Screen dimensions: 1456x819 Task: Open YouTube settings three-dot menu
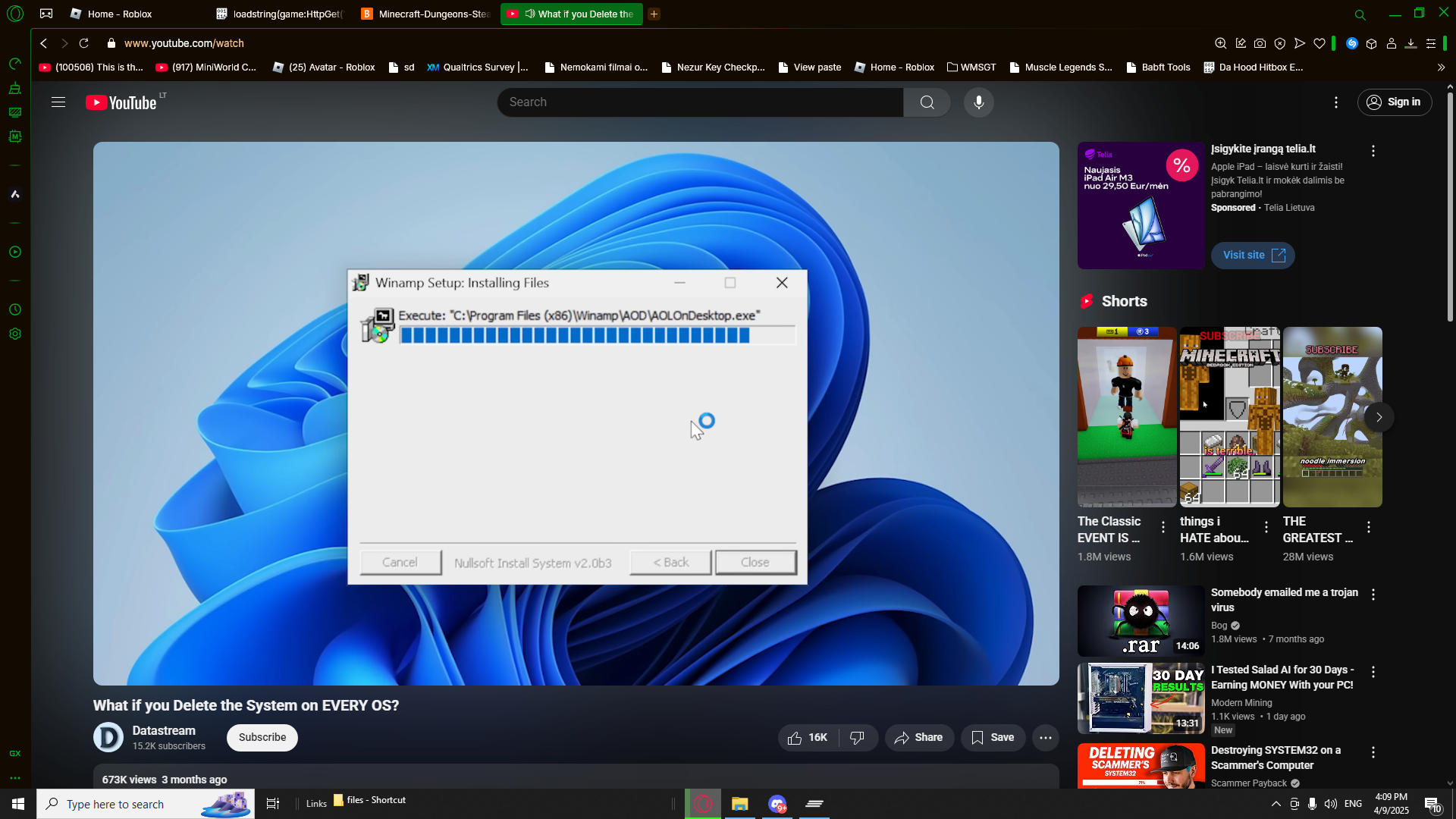pos(1336,102)
